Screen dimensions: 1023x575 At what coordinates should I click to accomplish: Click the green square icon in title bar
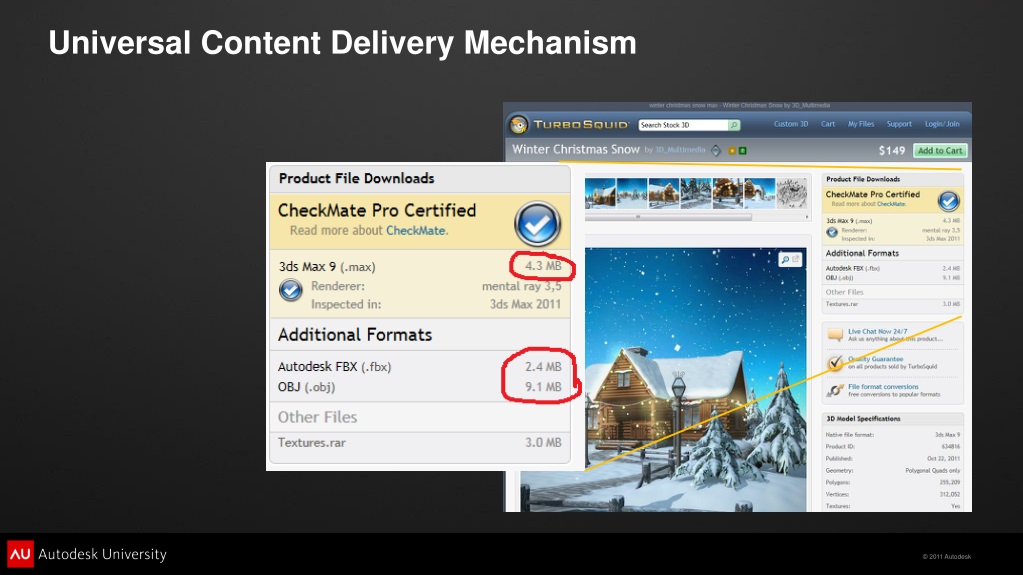coord(742,151)
